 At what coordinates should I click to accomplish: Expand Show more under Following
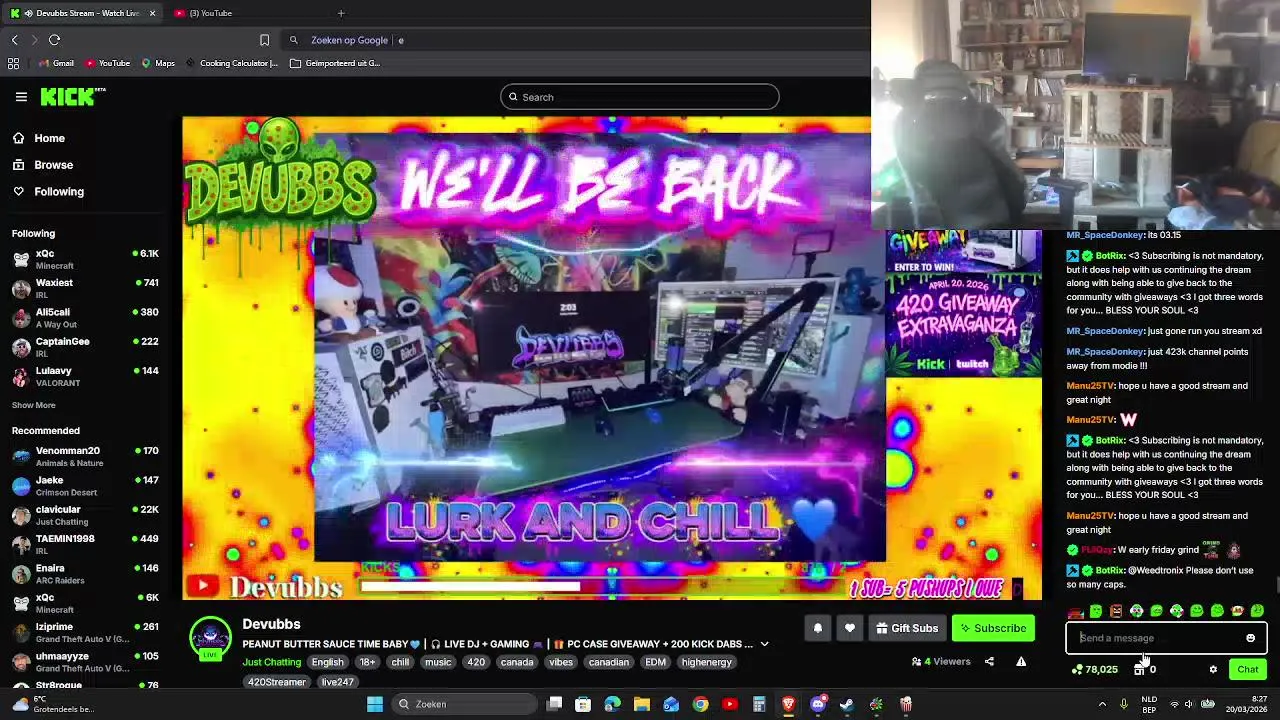pos(33,405)
